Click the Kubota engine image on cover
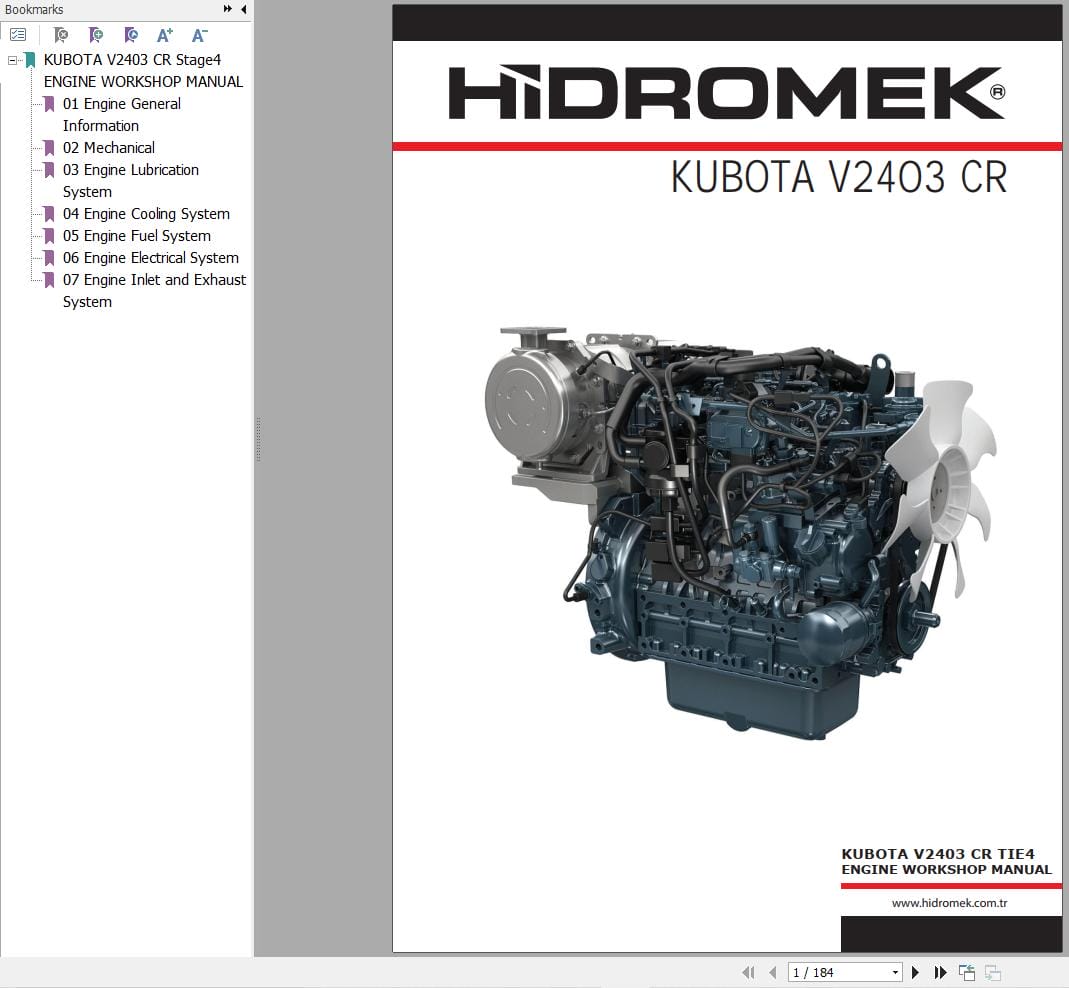This screenshot has height=988, width=1069. coord(740,533)
